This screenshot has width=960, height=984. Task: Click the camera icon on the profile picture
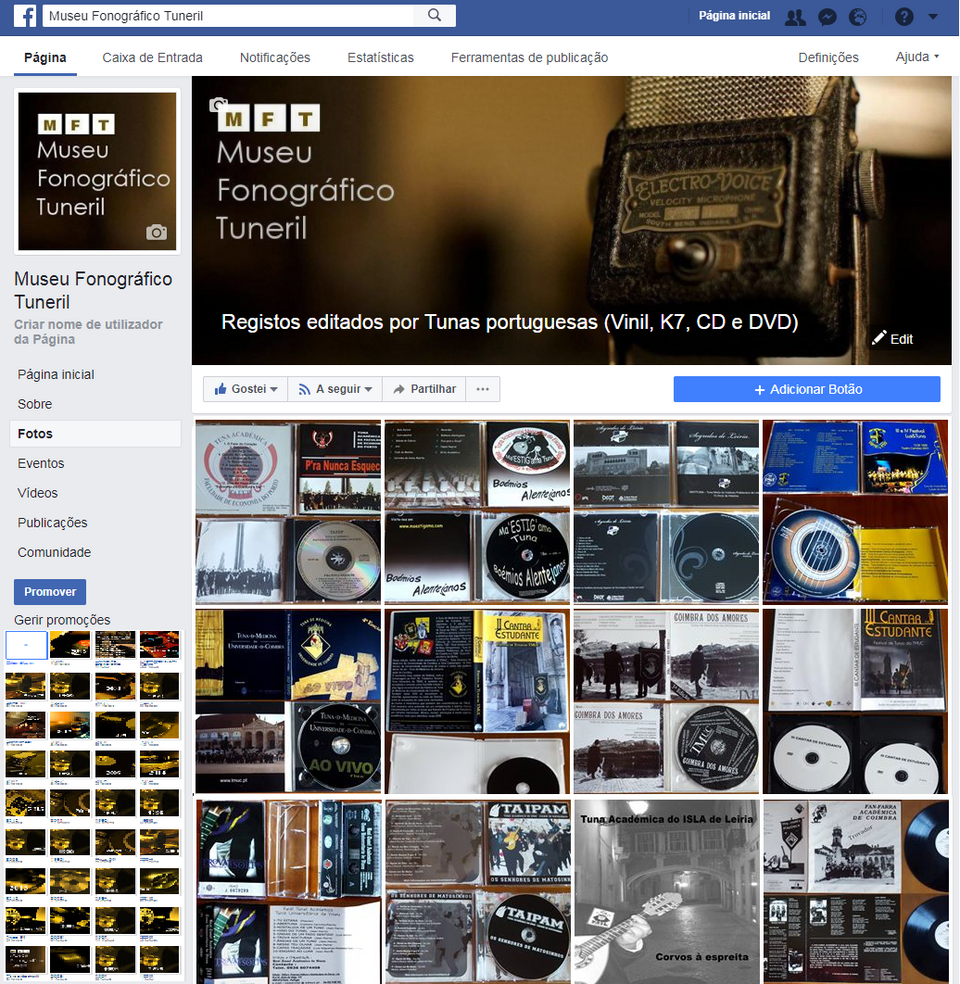pos(156,232)
